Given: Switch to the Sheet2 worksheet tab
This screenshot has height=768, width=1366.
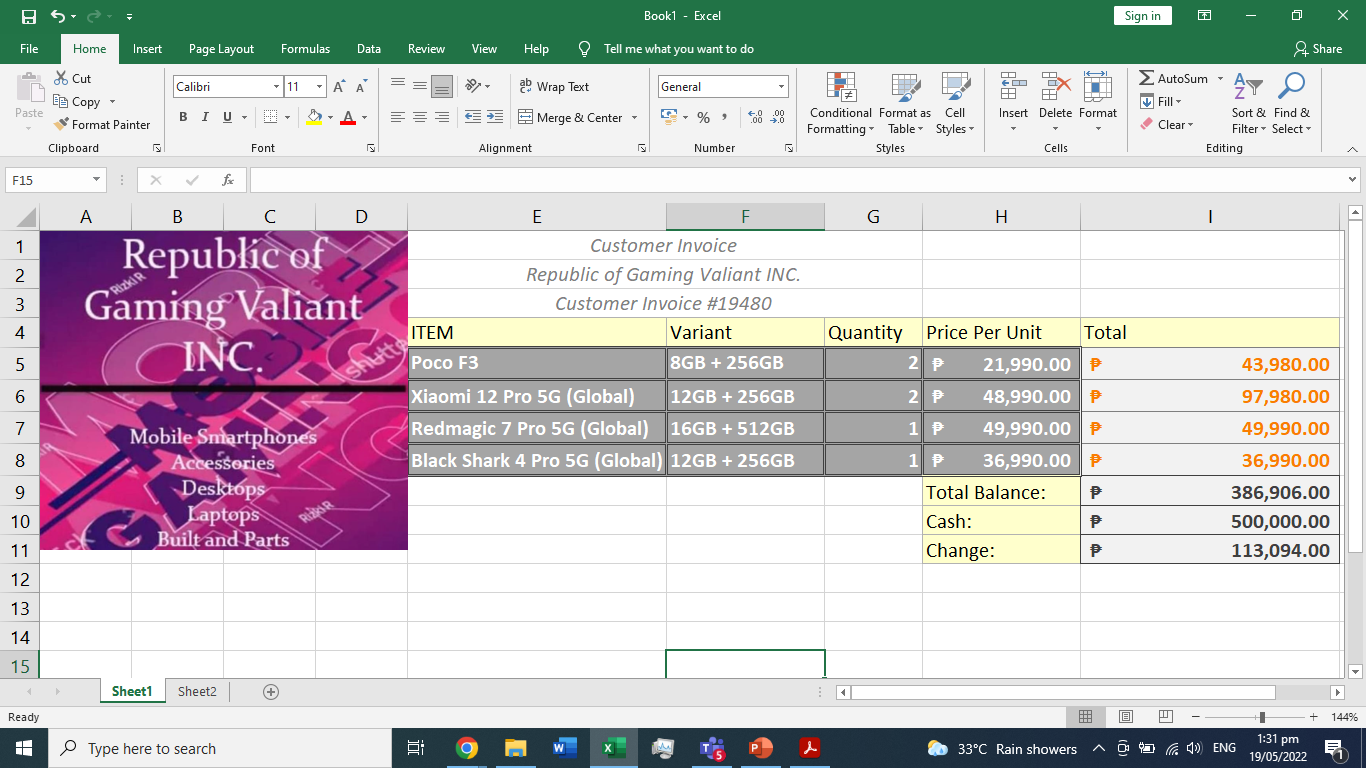Looking at the screenshot, I should pos(197,691).
